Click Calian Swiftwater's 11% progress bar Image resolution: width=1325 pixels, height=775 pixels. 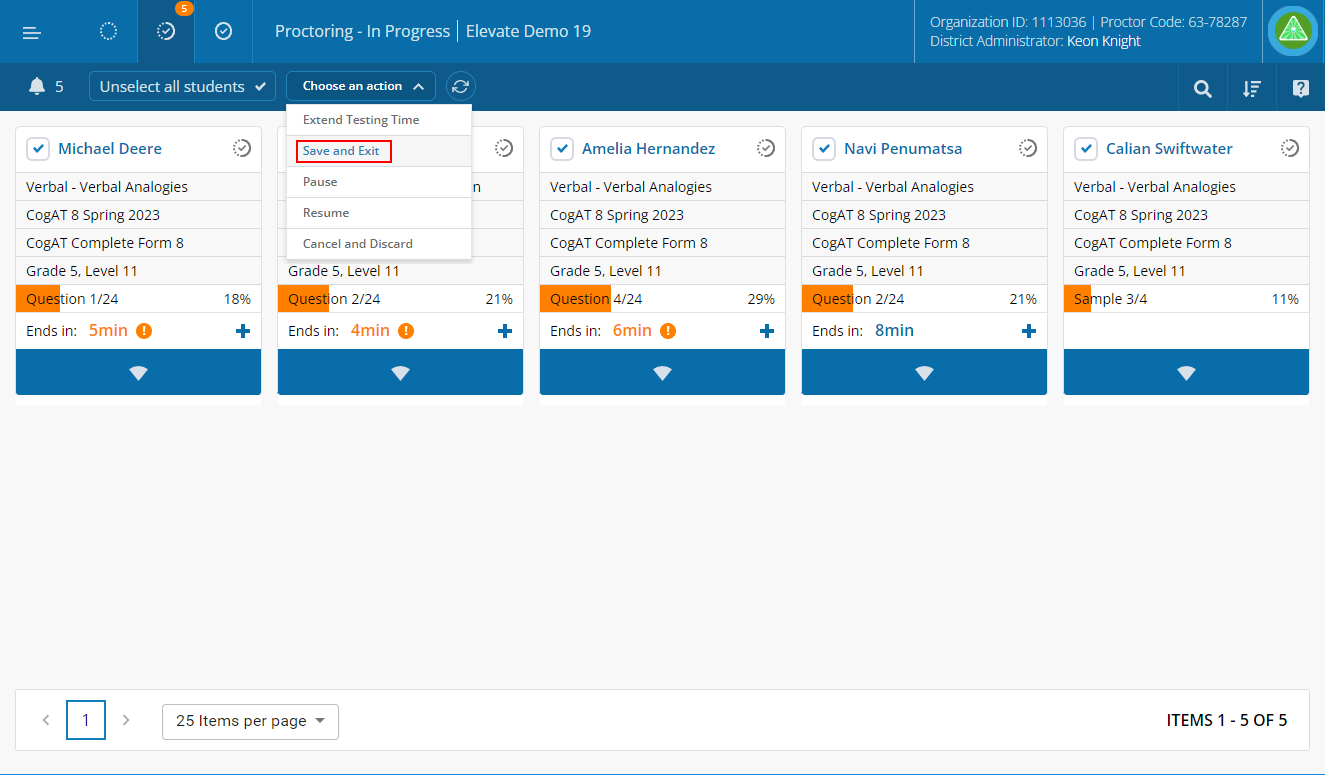1187,299
